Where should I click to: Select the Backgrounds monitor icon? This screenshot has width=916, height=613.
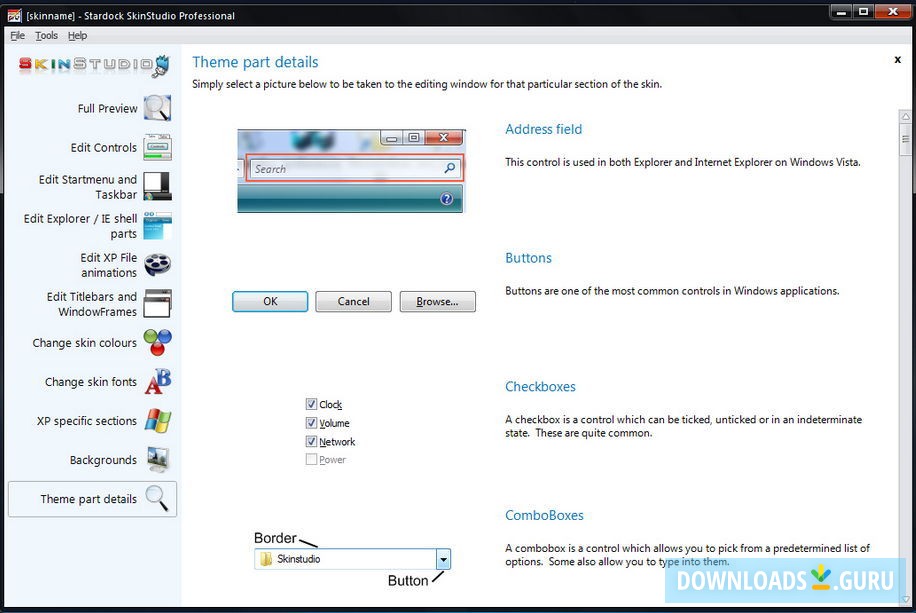click(x=157, y=460)
